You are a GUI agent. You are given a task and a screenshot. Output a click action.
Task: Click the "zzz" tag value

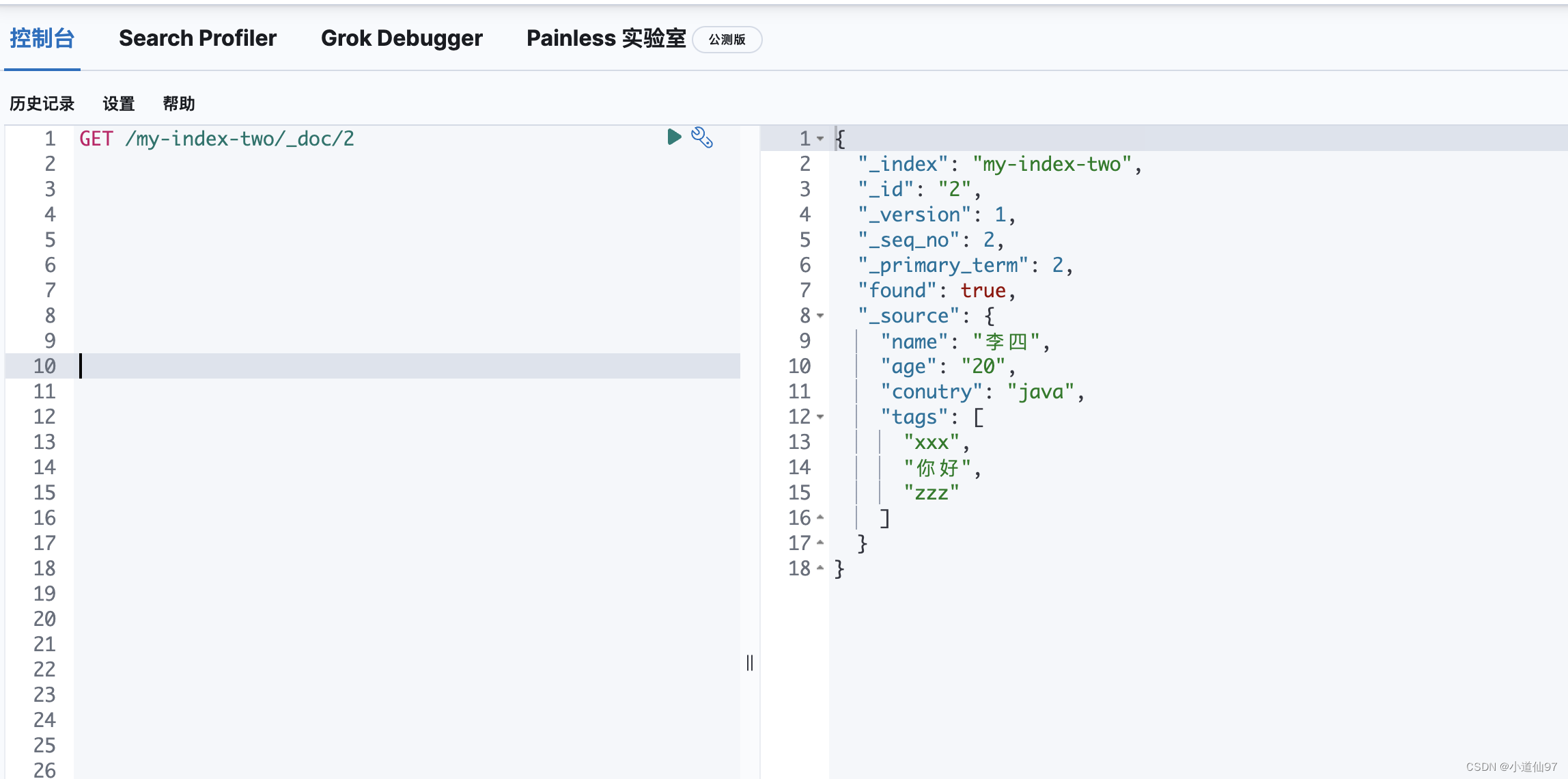[932, 493]
